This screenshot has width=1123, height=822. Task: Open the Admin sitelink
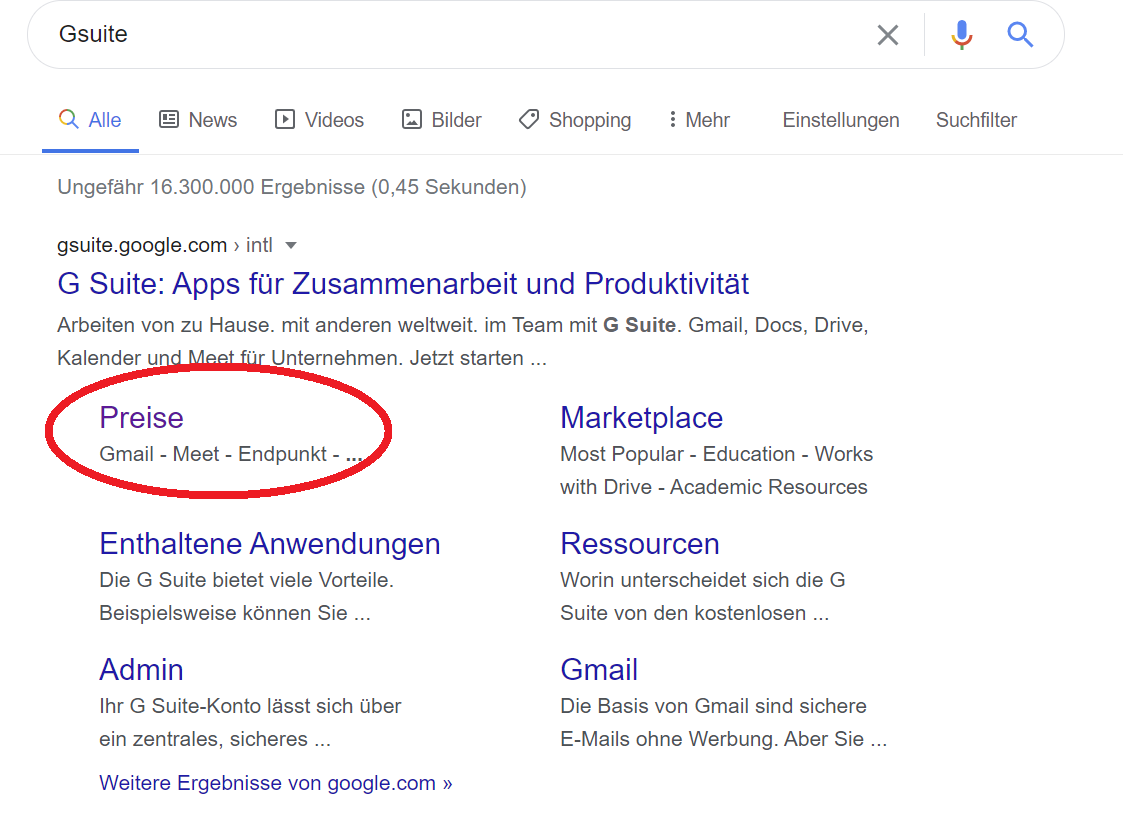click(x=141, y=670)
